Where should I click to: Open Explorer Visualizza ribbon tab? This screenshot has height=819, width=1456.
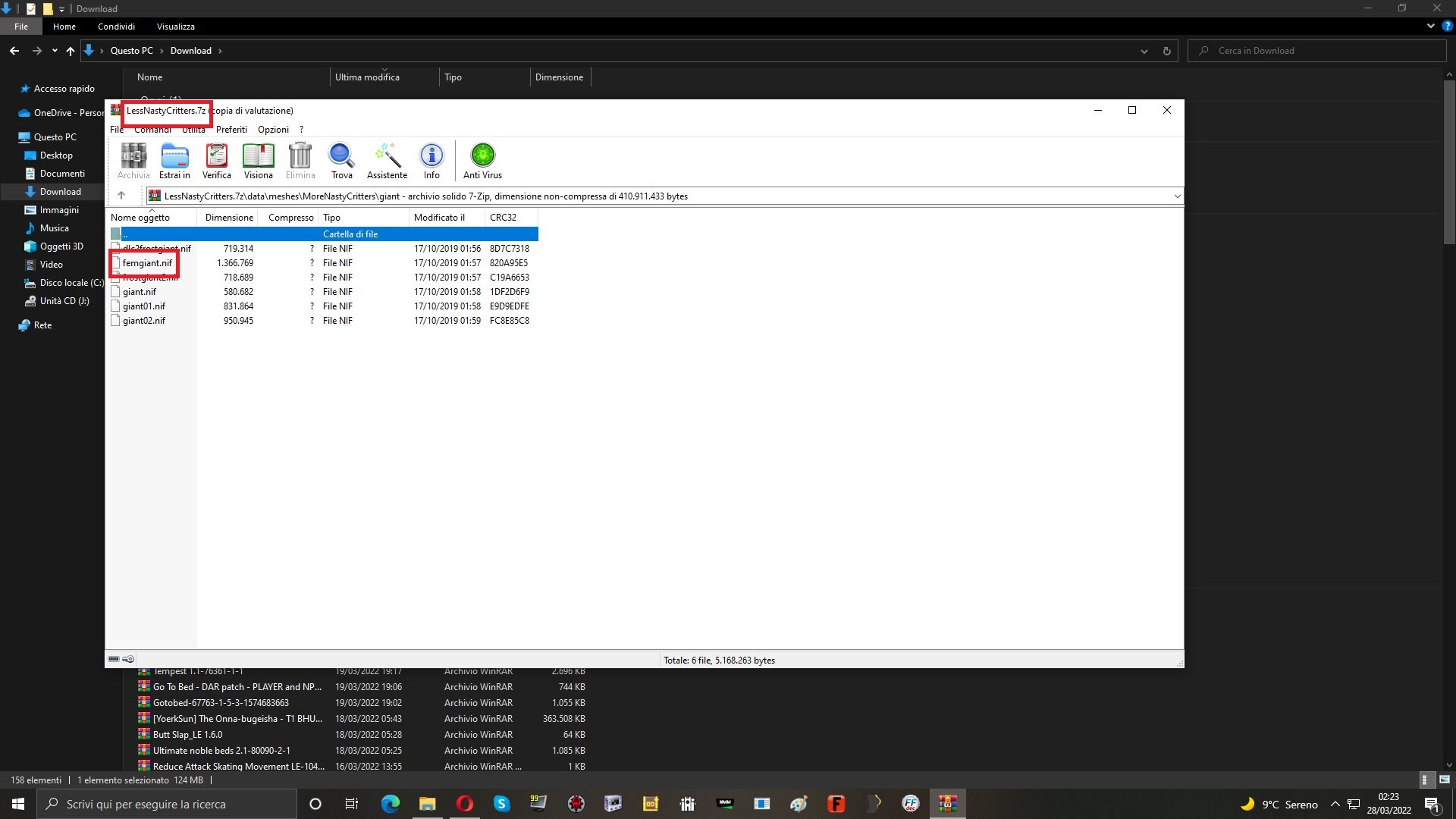(175, 27)
